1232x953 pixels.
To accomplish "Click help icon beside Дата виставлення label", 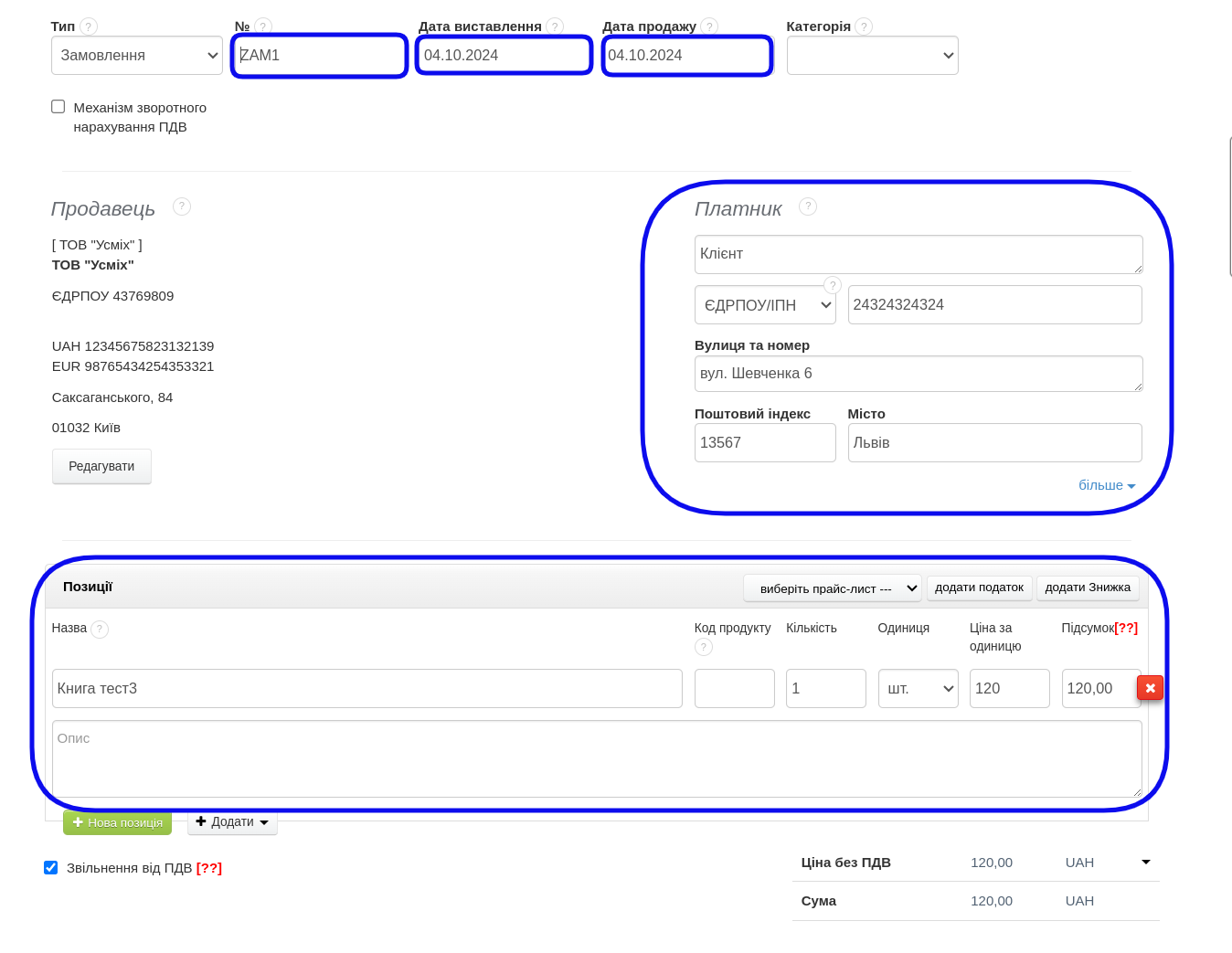I will [555, 26].
